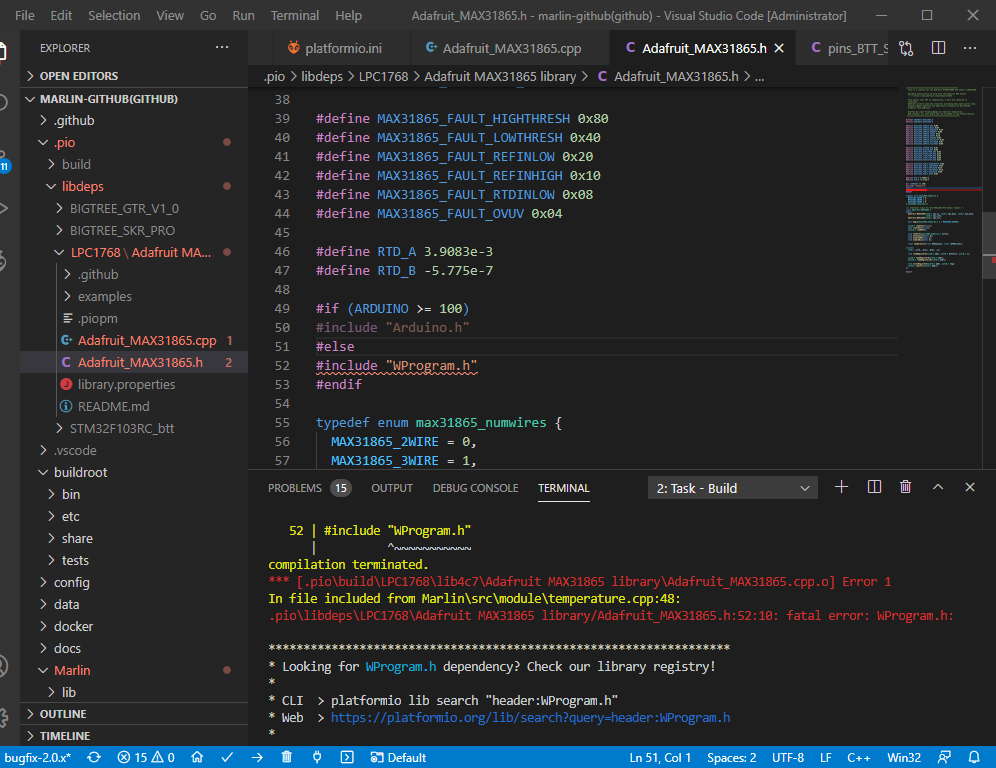Open the terminal selector '2: Task - Build' dropdown
The image size is (996, 768).
click(732, 488)
